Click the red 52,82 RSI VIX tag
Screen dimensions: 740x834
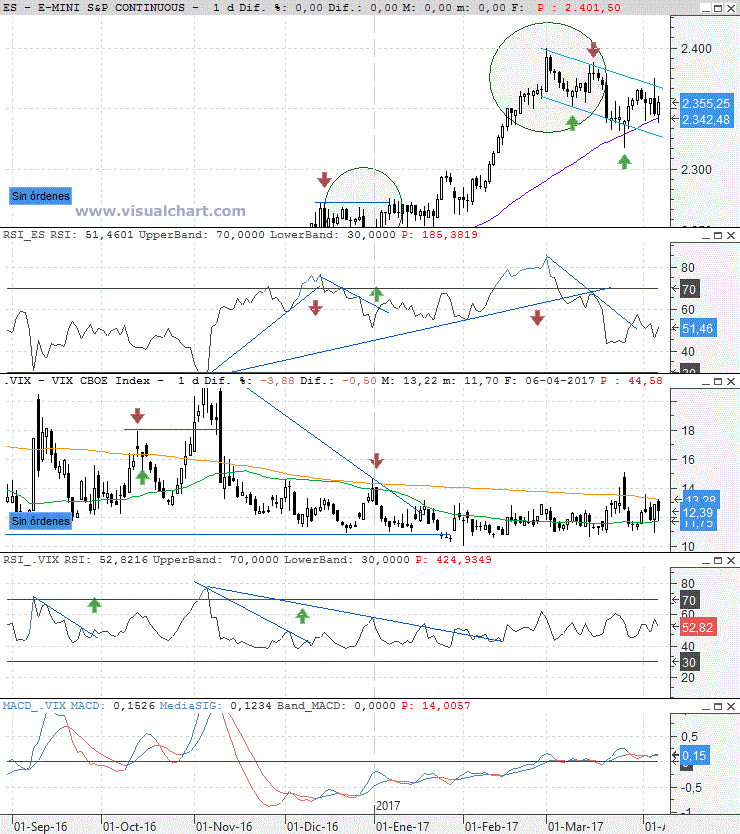697,628
